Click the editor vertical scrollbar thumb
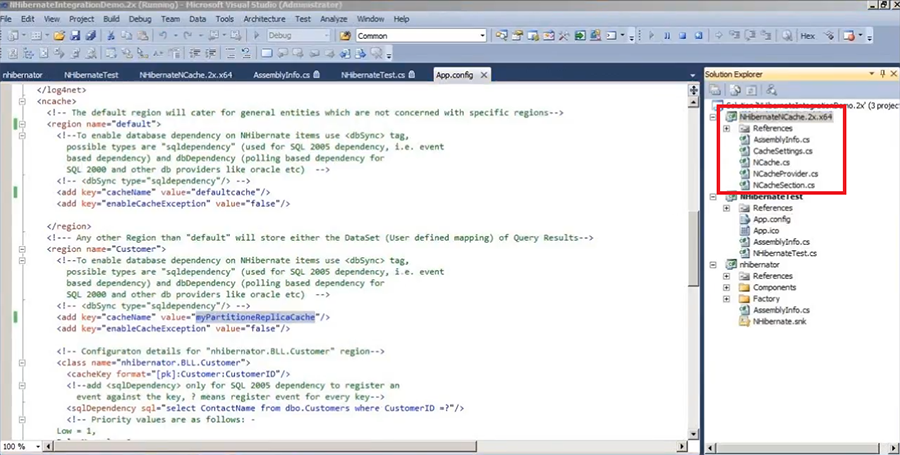 (x=693, y=248)
